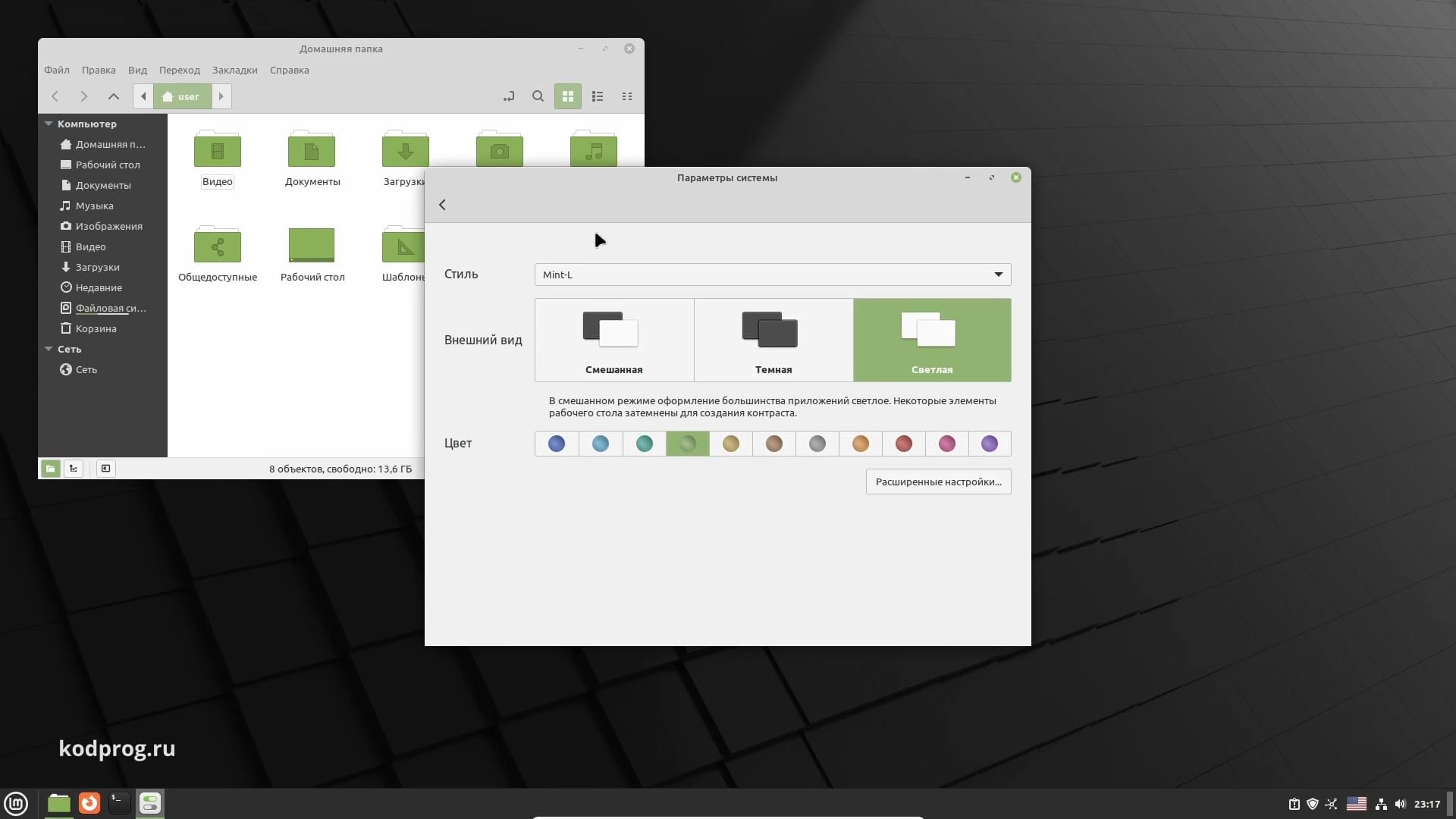Screen dimensions: 1456x819
Task: Hide the sidebar via status bar button
Action: (105, 469)
